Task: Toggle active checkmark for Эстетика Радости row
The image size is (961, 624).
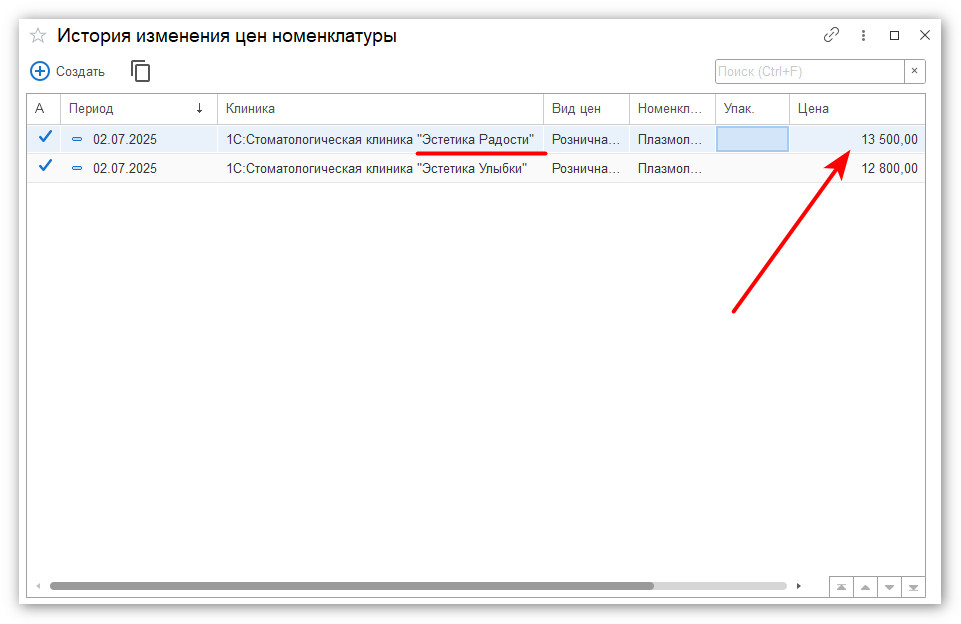Action: click(x=44, y=138)
